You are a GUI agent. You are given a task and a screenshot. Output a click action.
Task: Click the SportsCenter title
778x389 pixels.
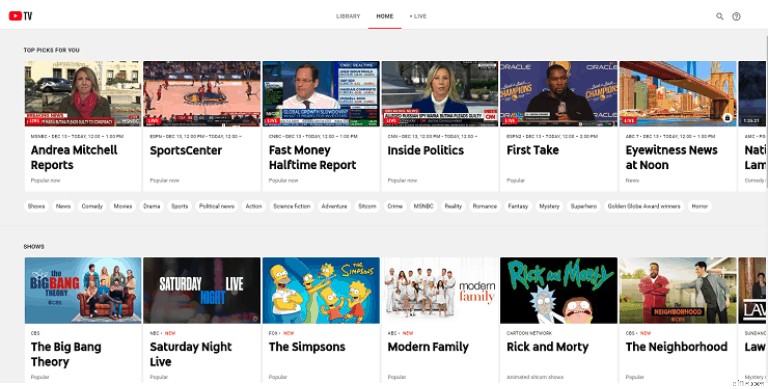tap(186, 150)
